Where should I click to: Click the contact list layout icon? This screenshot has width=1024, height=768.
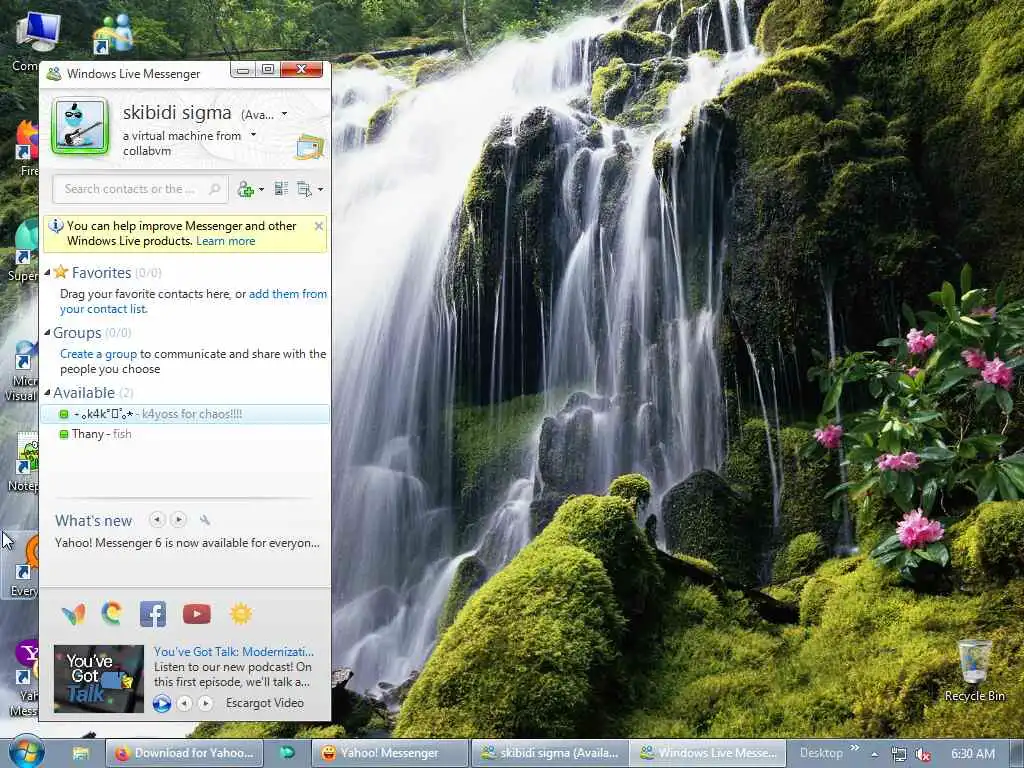click(281, 189)
